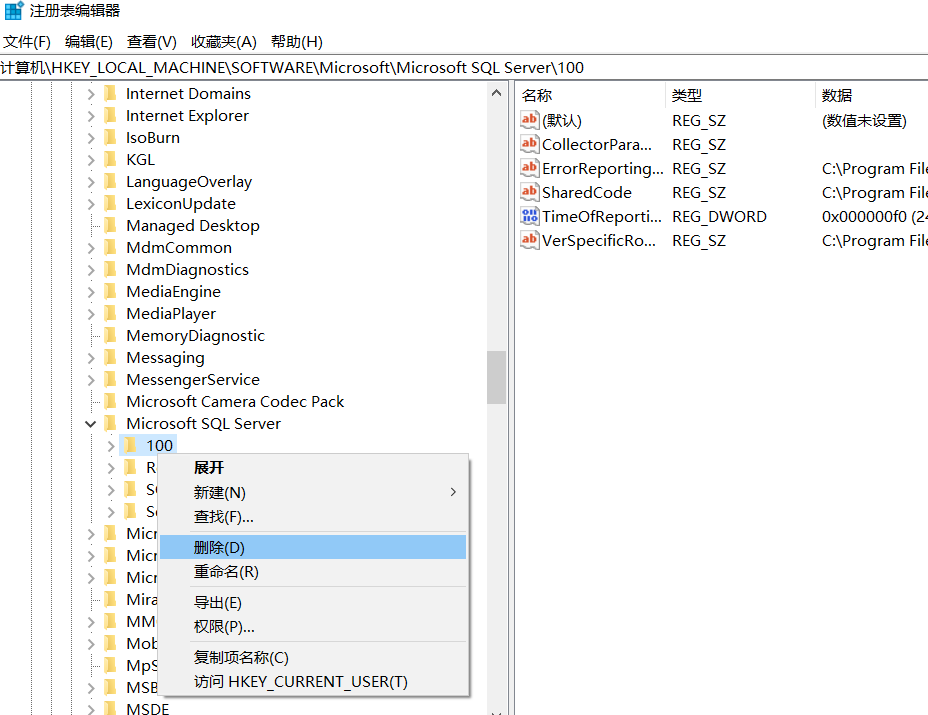
Task: Select the Managed Desktop tree item label
Action: [193, 226]
